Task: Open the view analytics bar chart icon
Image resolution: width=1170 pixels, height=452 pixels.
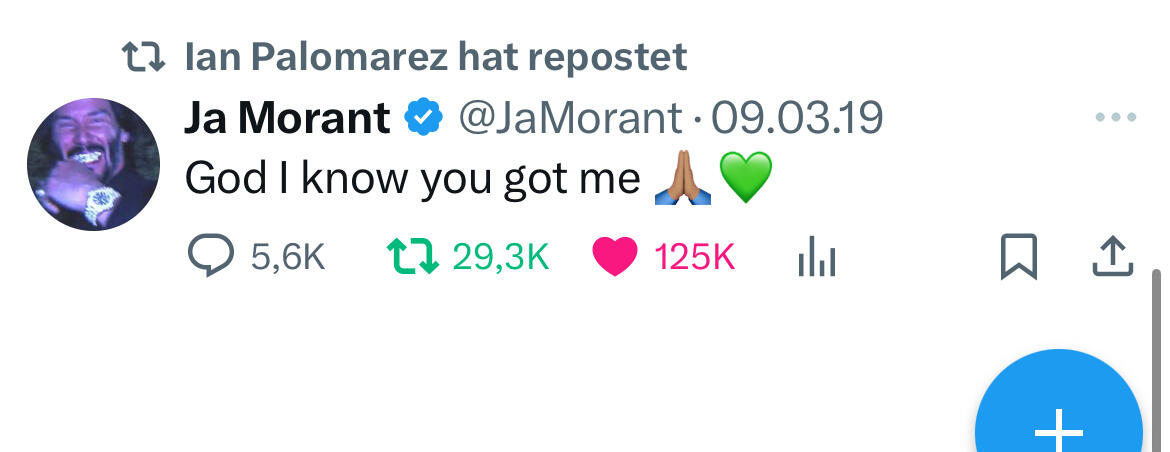Action: [x=816, y=258]
